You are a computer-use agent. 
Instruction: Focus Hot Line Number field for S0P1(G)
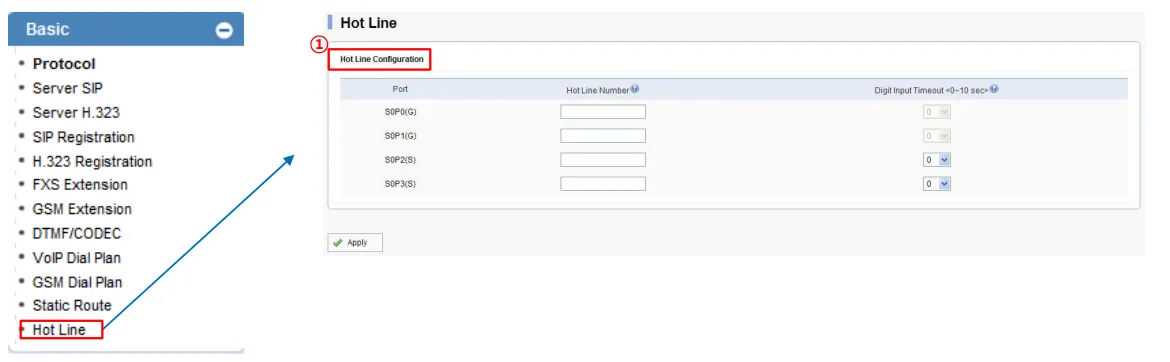pyautogui.click(x=603, y=136)
